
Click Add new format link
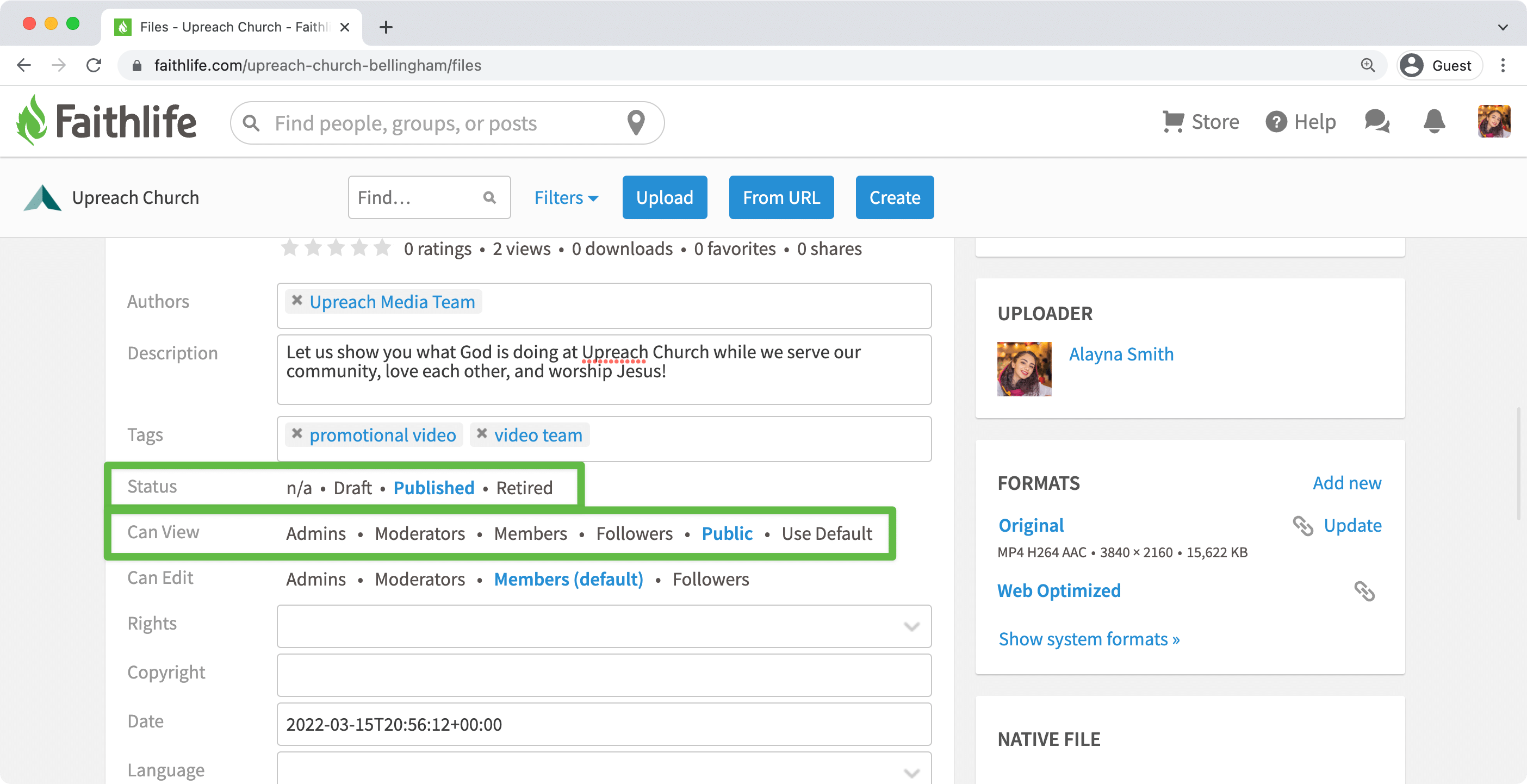click(1347, 483)
